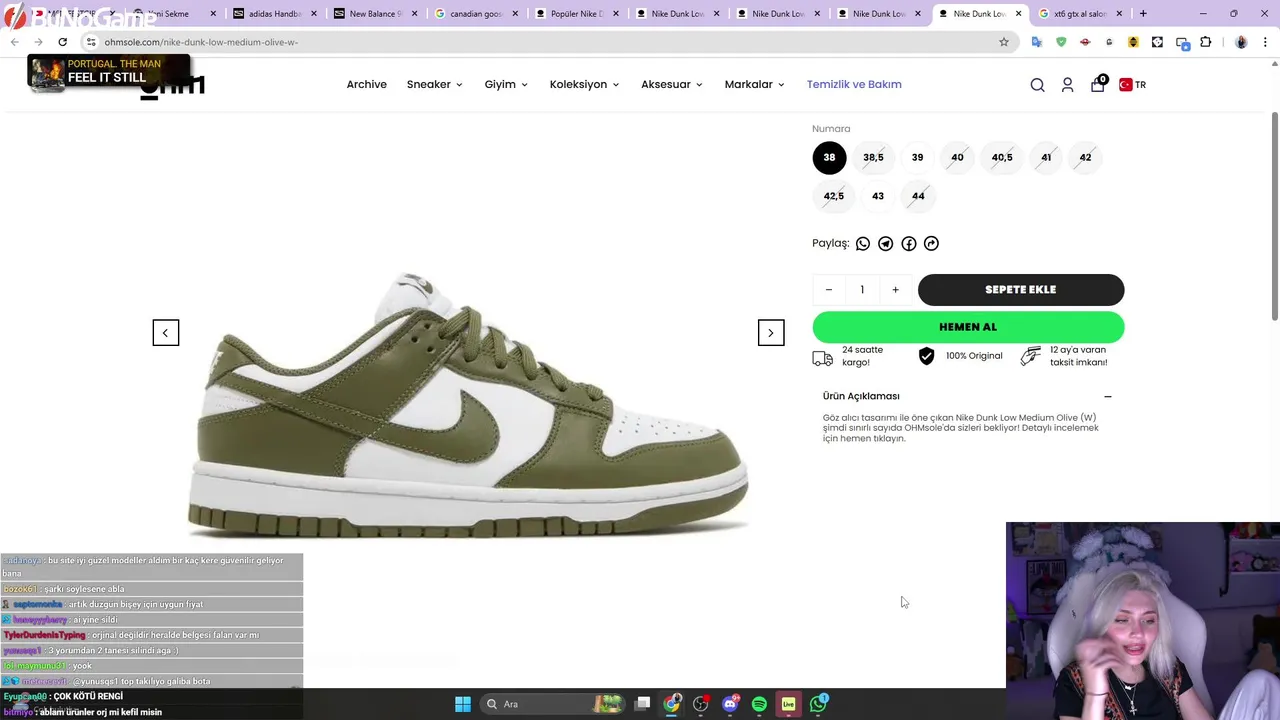
Task: Click the Nike Dunk shoe product image
Action: click(x=468, y=405)
